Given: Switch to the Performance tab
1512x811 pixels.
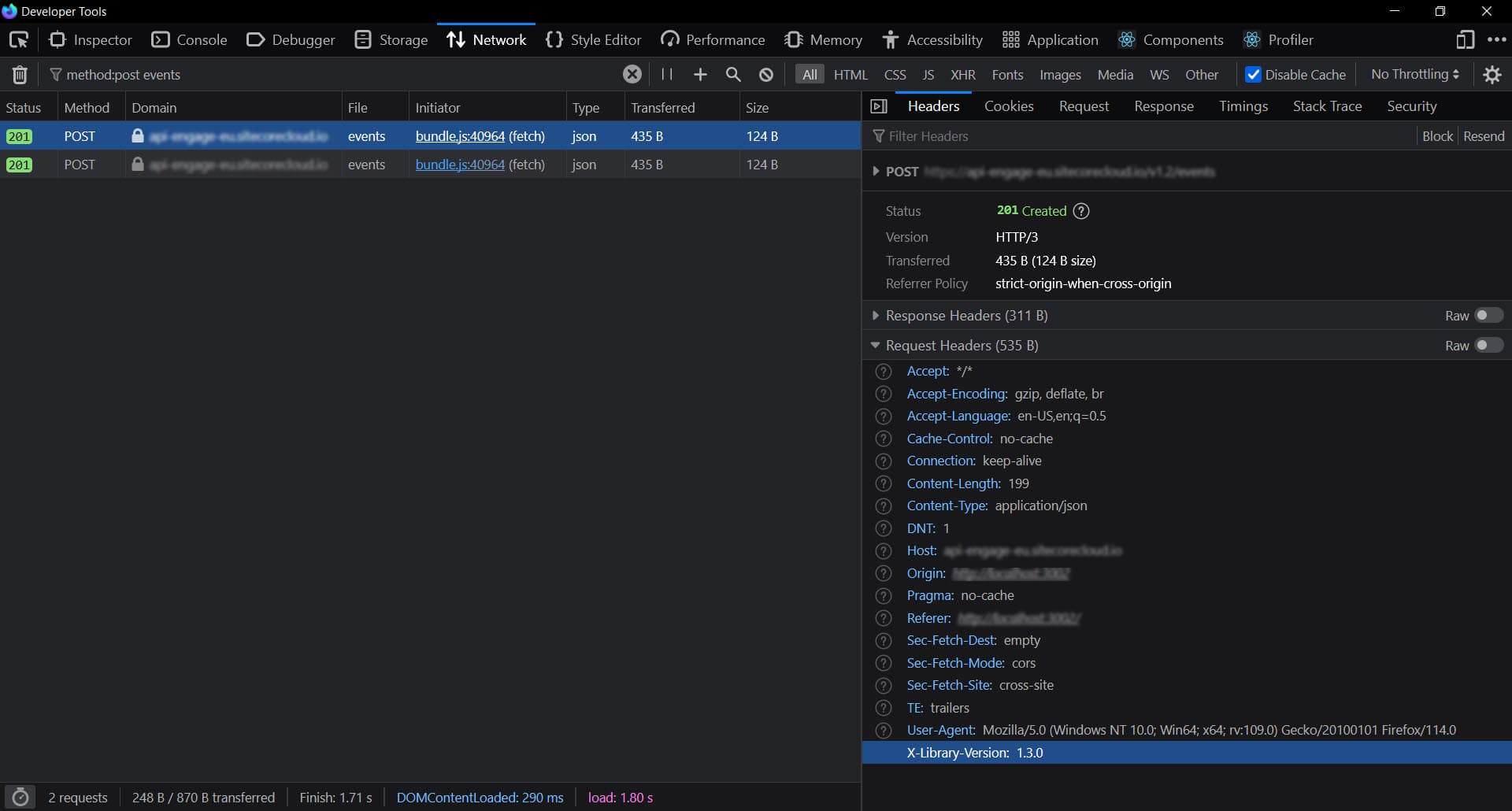Looking at the screenshot, I should (713, 39).
